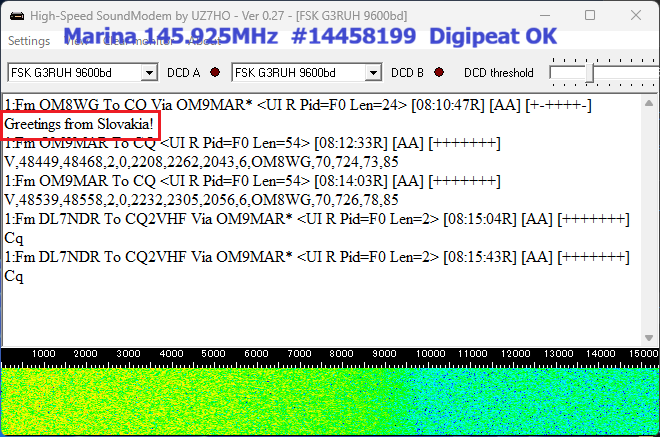The height and width of the screenshot is (437, 660).
Task: Click monitor scrollbar up arrow
Action: point(649,103)
